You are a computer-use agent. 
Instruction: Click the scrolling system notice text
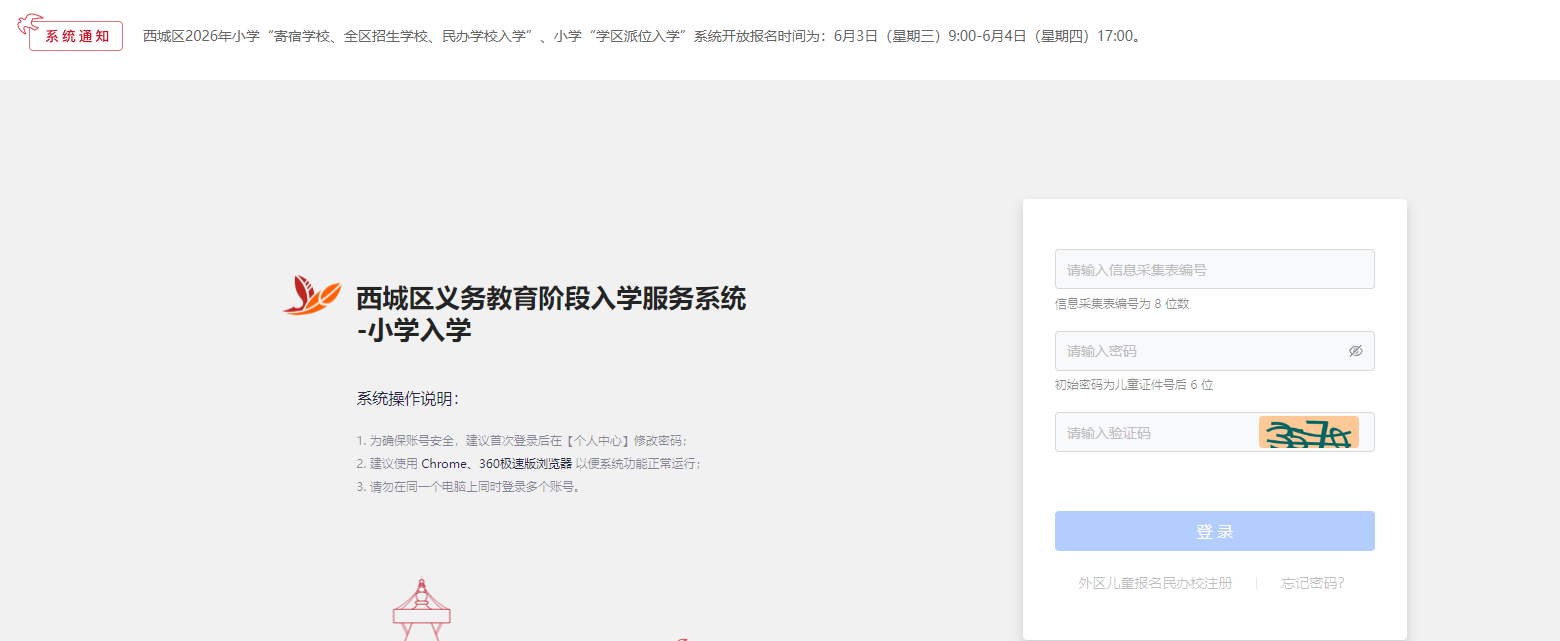(642, 36)
